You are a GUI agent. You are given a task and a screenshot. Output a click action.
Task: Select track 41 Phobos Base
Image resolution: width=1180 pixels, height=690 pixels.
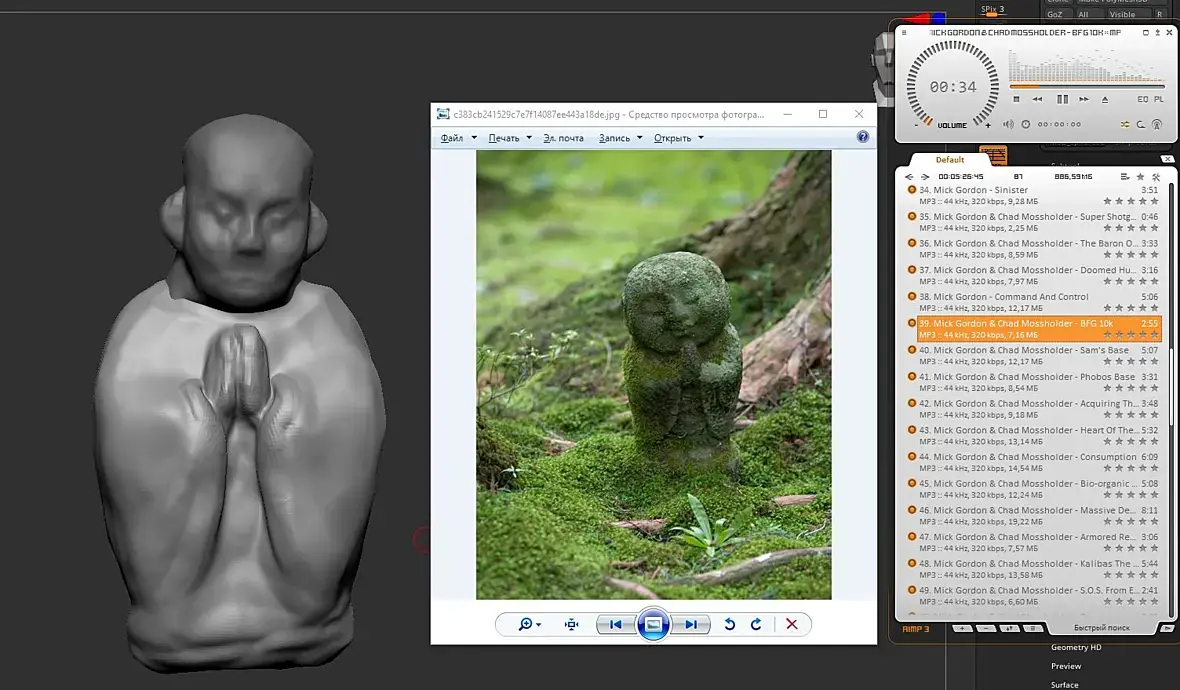[1032, 382]
